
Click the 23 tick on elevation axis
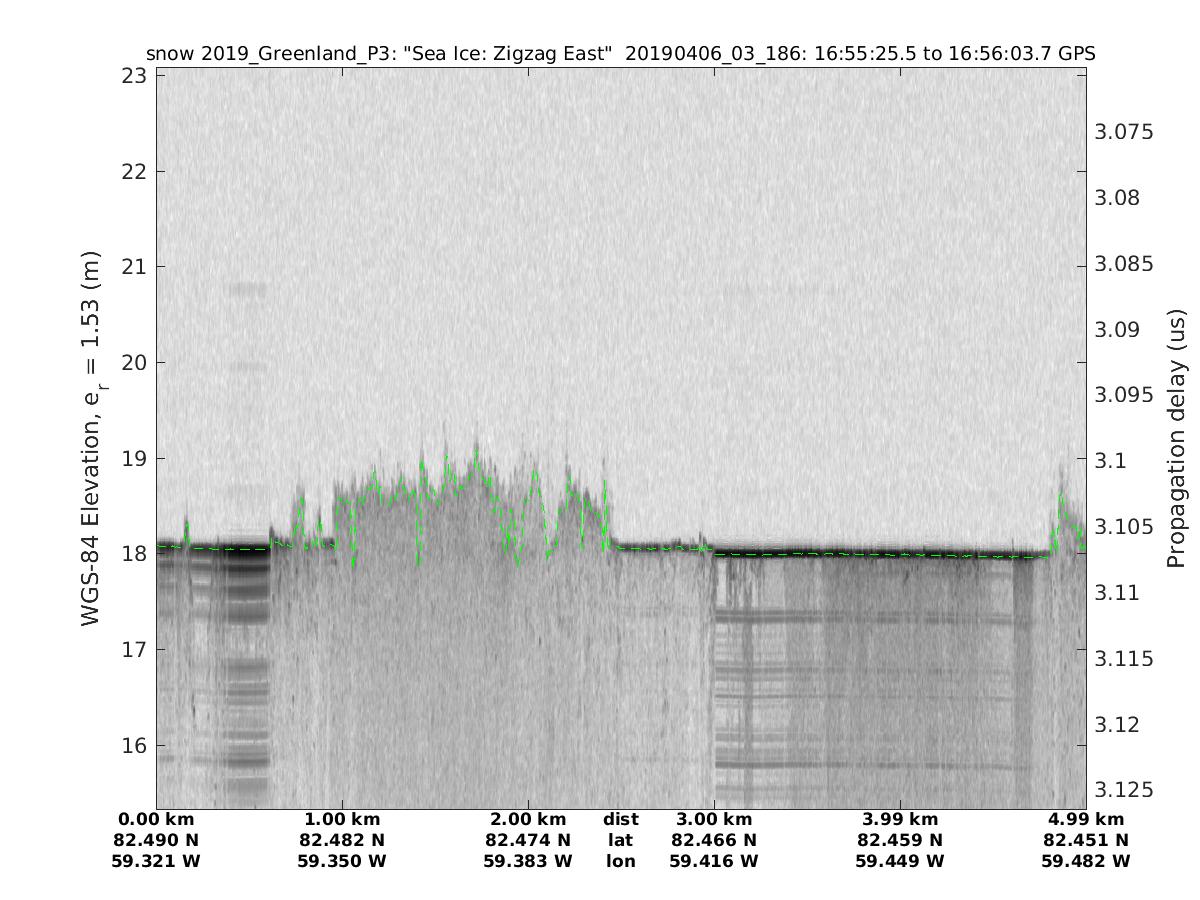click(135, 76)
